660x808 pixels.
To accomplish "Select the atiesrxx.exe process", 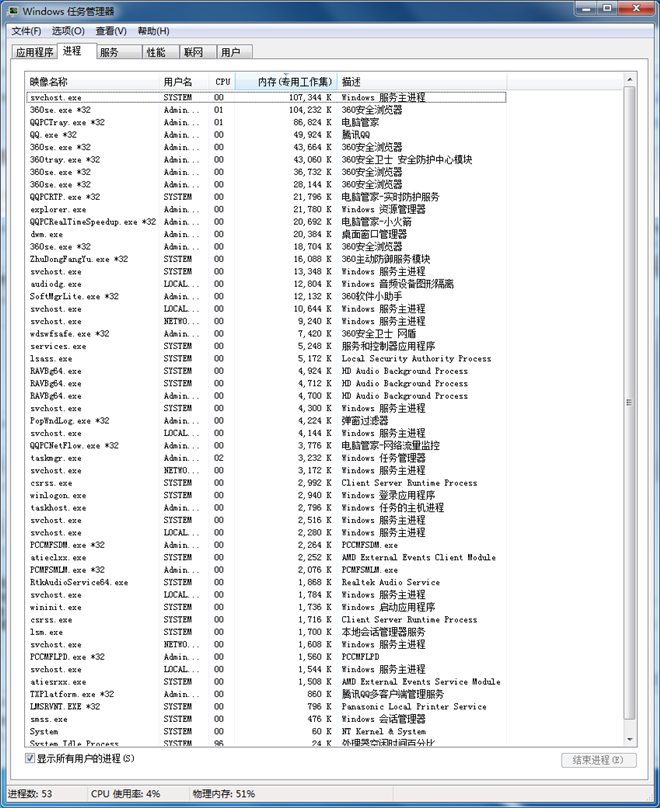I will 266,682.
